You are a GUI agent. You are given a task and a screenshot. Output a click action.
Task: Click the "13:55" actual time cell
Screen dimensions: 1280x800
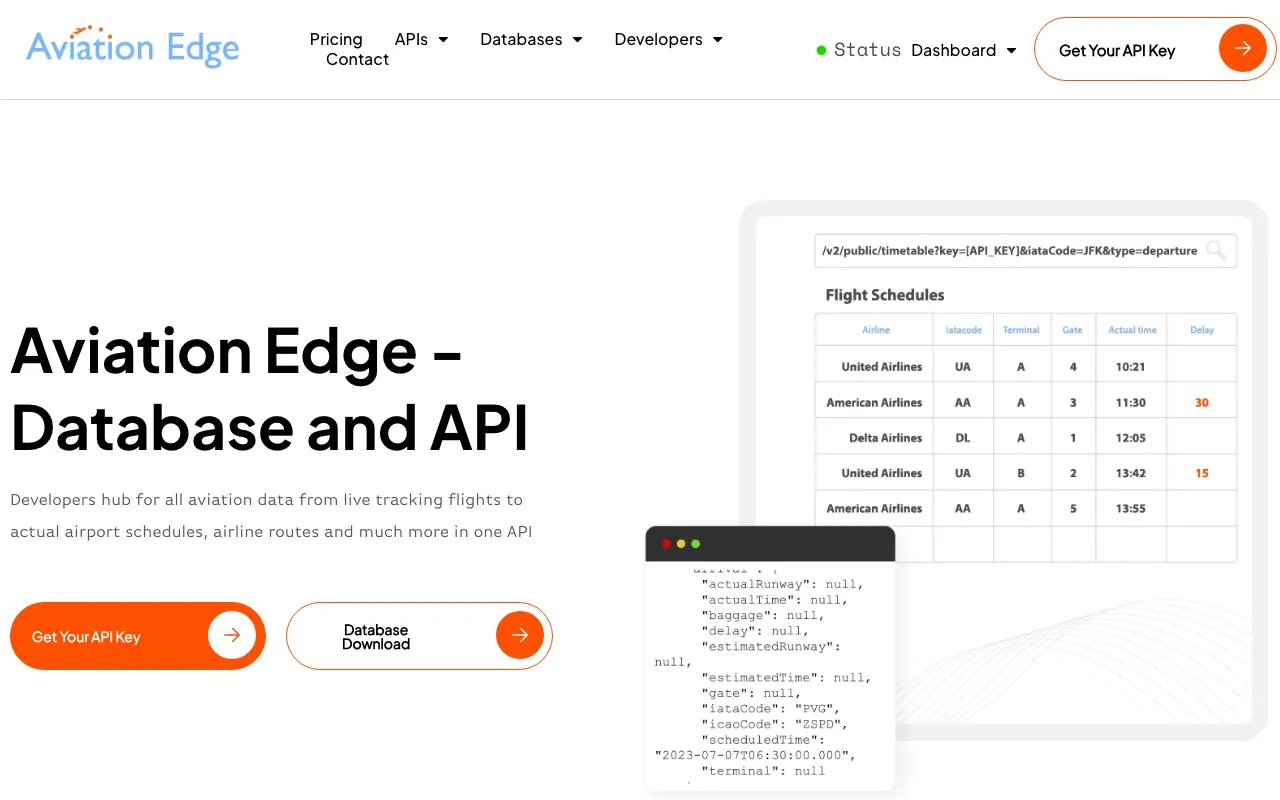(1131, 509)
